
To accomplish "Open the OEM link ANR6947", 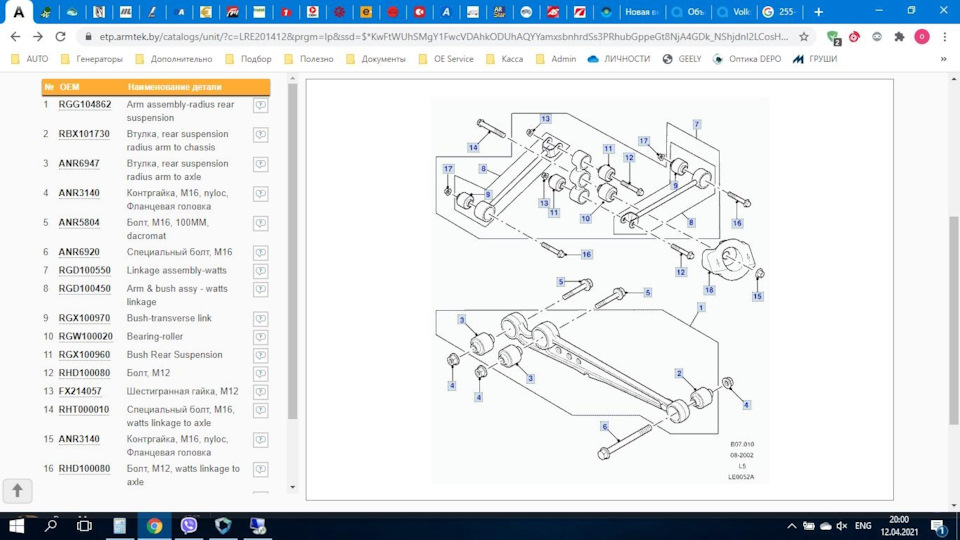I will click(79, 163).
